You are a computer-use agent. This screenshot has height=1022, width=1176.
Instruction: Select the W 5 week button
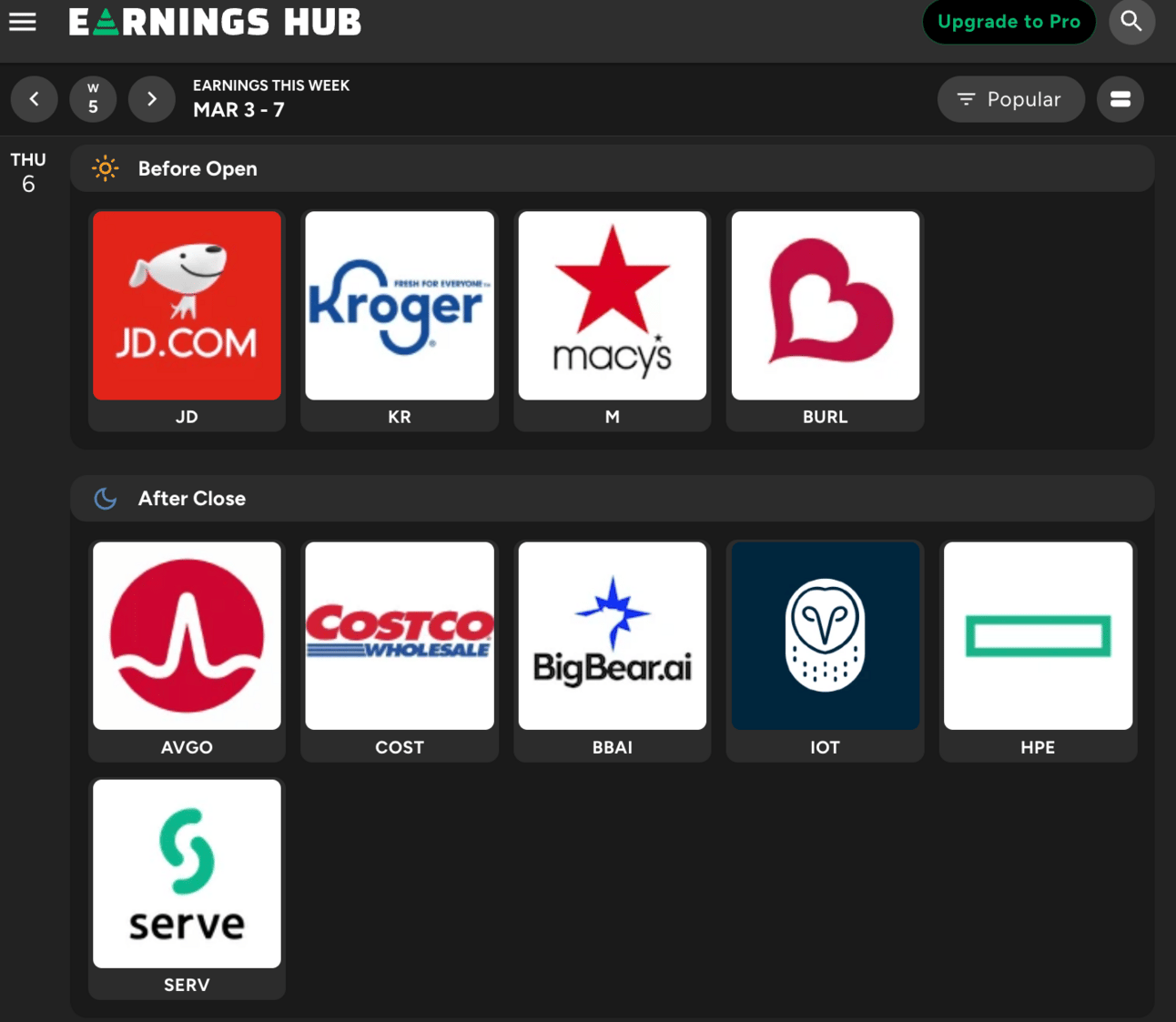coord(93,99)
